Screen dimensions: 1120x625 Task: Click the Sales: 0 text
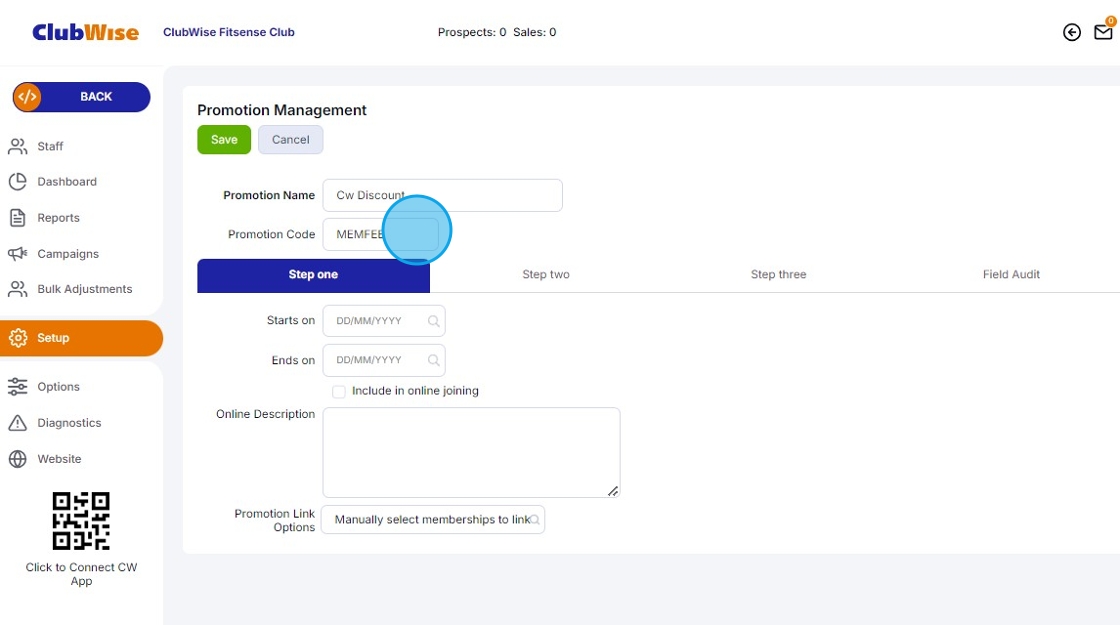(x=534, y=32)
